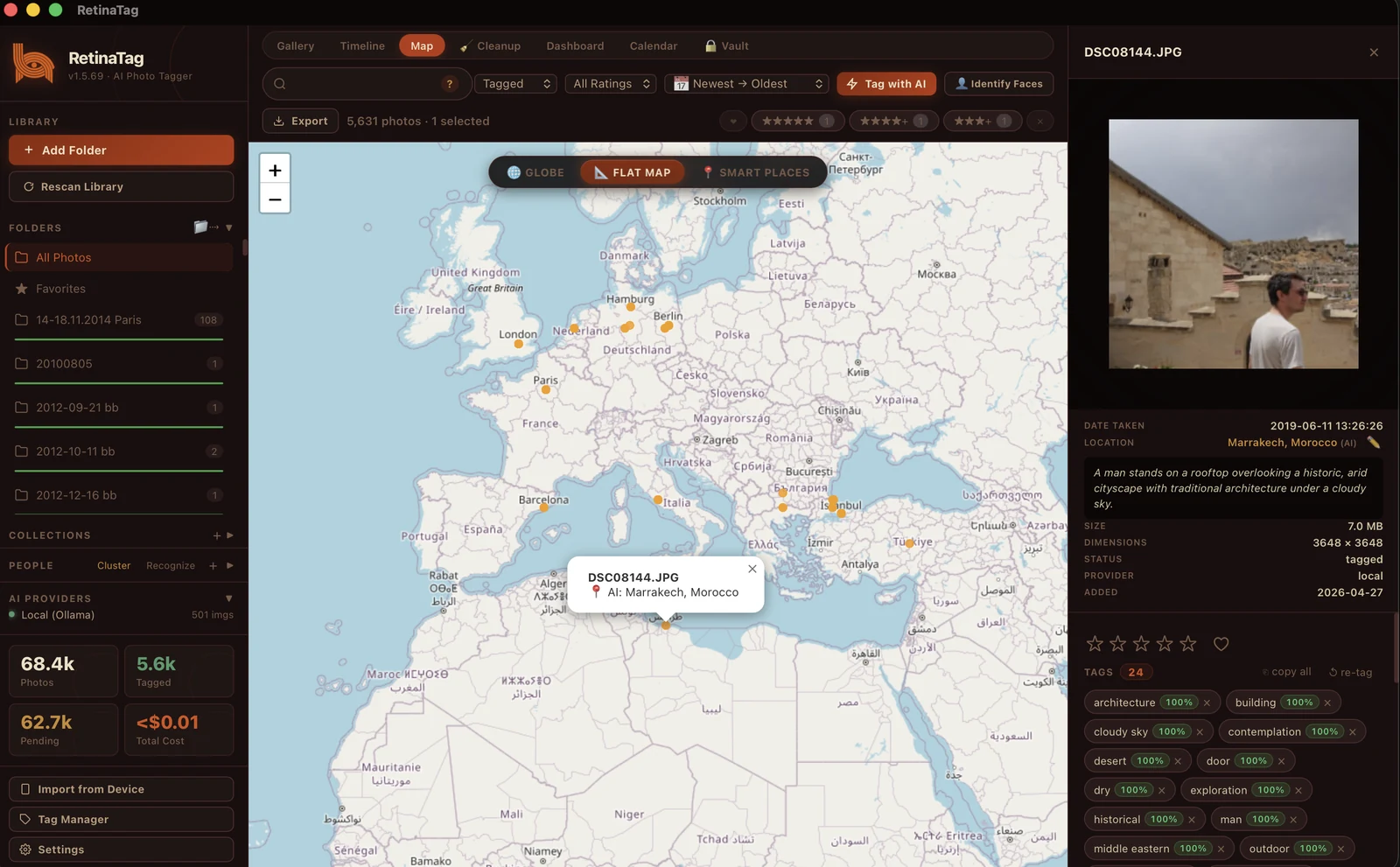1400x867 pixels.
Task: Open the Tagged filter dropdown
Action: tap(516, 84)
